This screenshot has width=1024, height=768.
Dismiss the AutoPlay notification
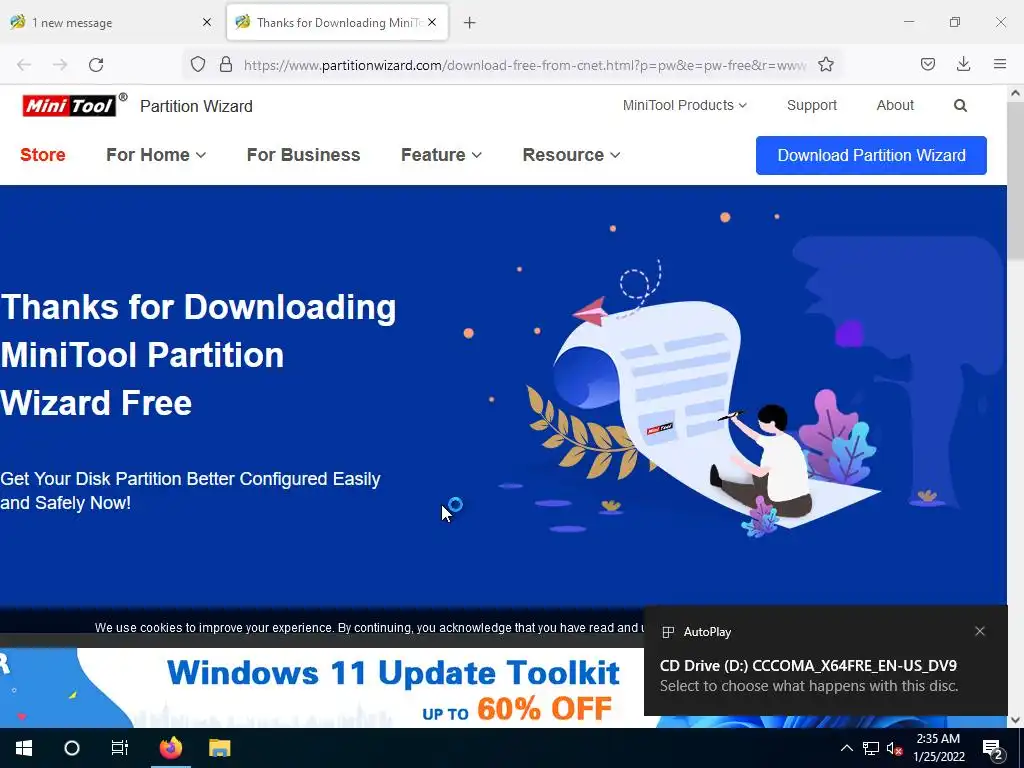980,631
